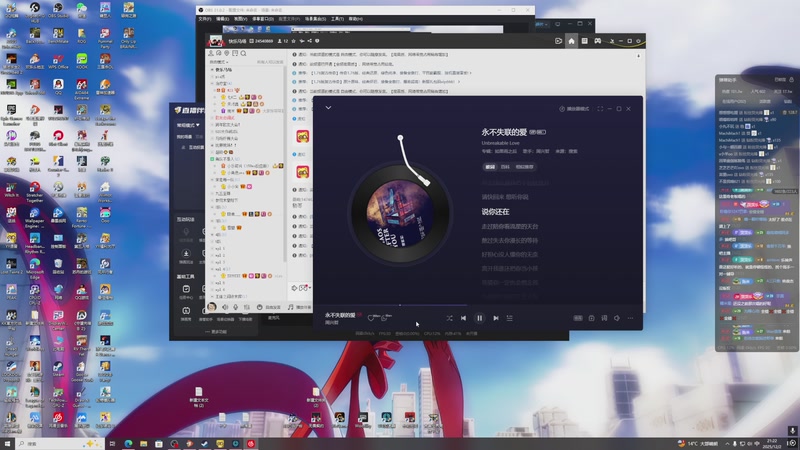Open 模式 dropdown in streaming assistant panel
Screen dimensions: 800x450
click(x=188, y=125)
